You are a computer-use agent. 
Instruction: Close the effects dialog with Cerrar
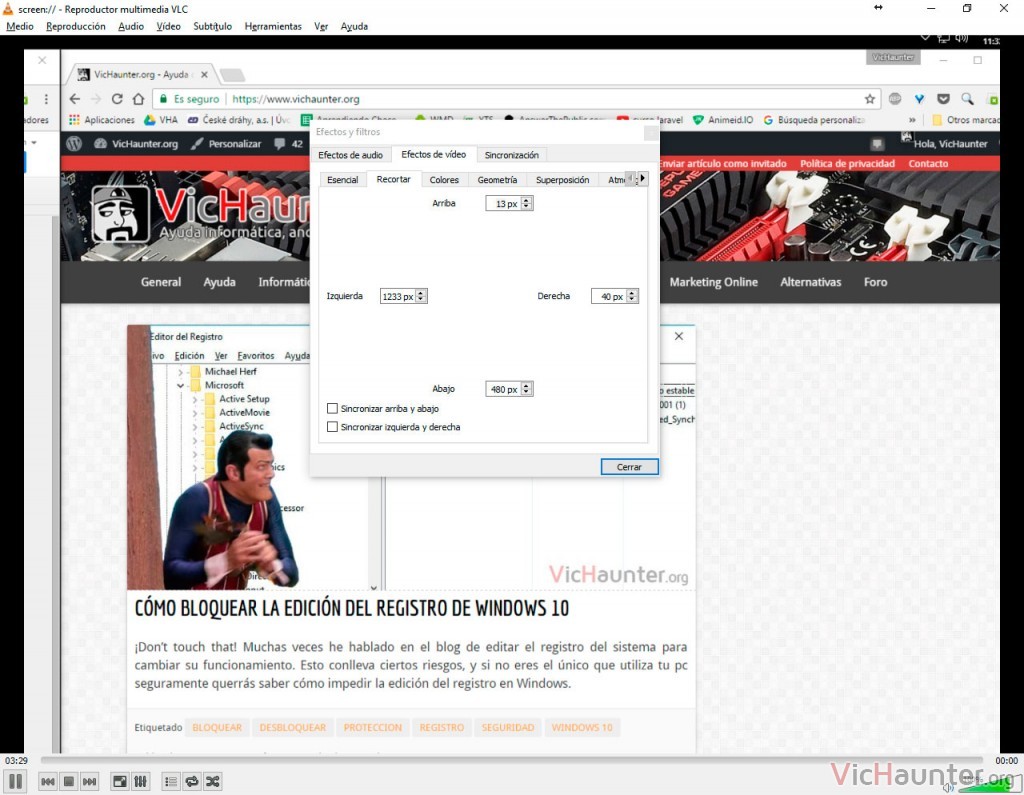click(629, 467)
